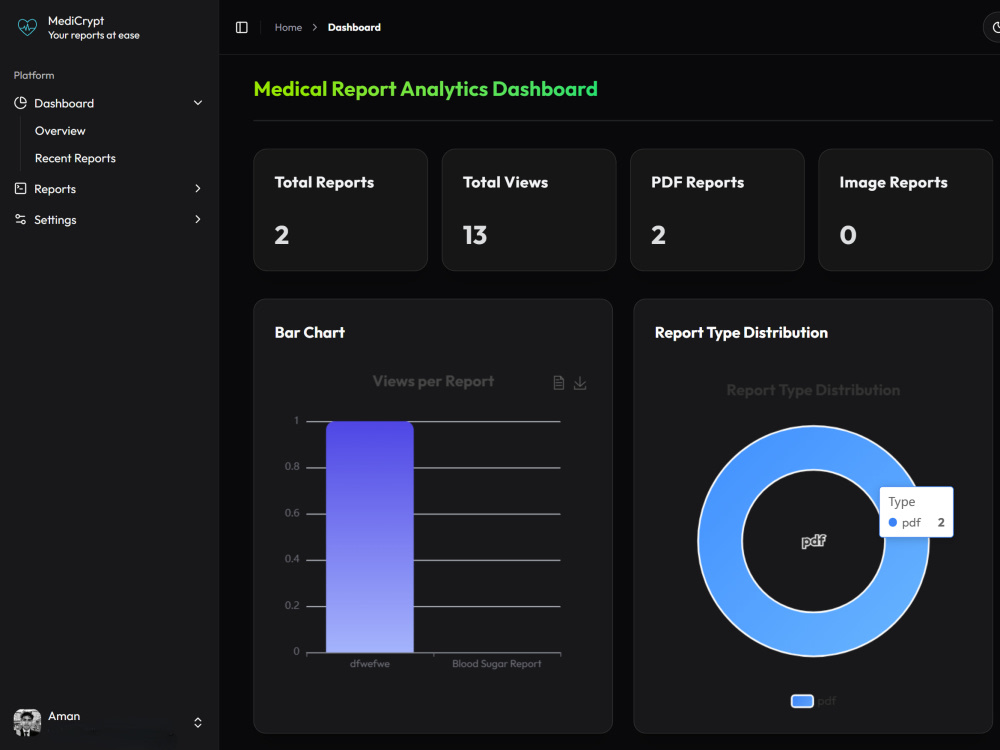Expand the Settings menu chevron
1000x750 pixels.
tap(198, 219)
